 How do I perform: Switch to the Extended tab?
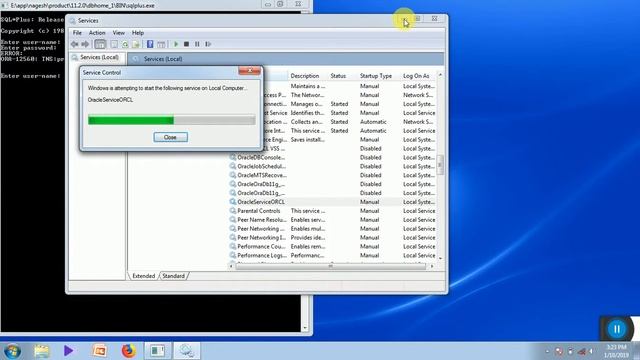(x=144, y=276)
